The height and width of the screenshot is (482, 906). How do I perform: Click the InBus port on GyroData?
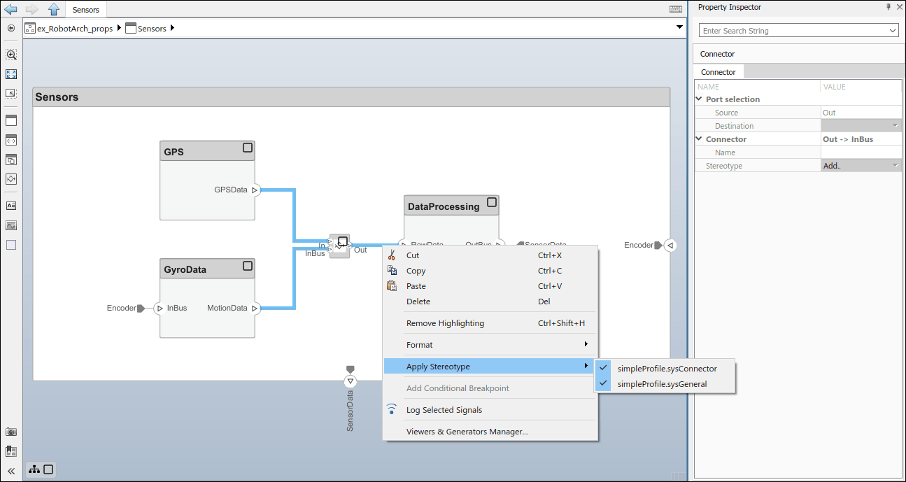[x=159, y=308]
